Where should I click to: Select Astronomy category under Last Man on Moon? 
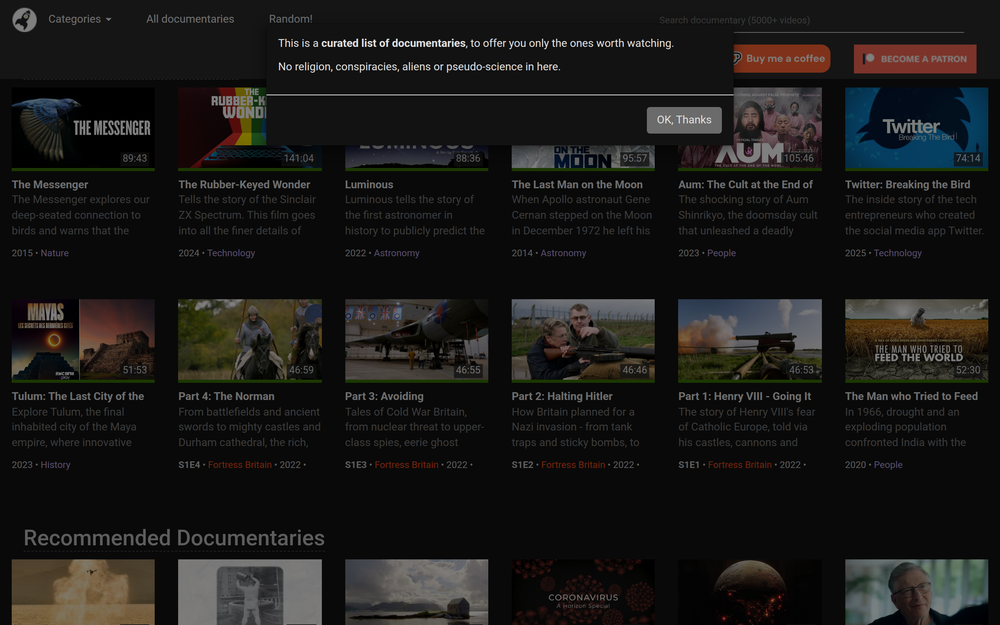(x=563, y=253)
